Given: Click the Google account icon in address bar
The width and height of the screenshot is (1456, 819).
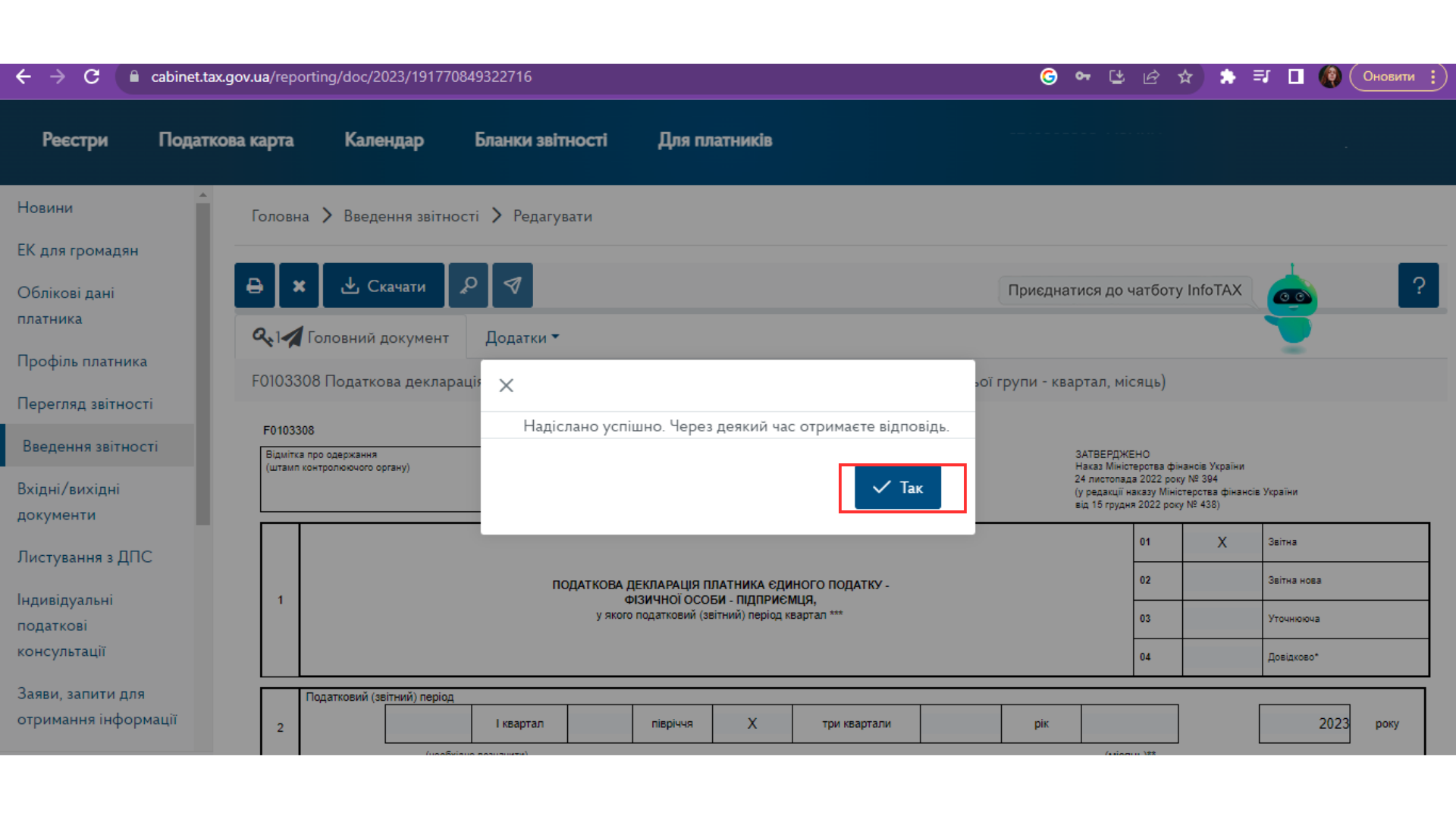Looking at the screenshot, I should [x=1049, y=77].
